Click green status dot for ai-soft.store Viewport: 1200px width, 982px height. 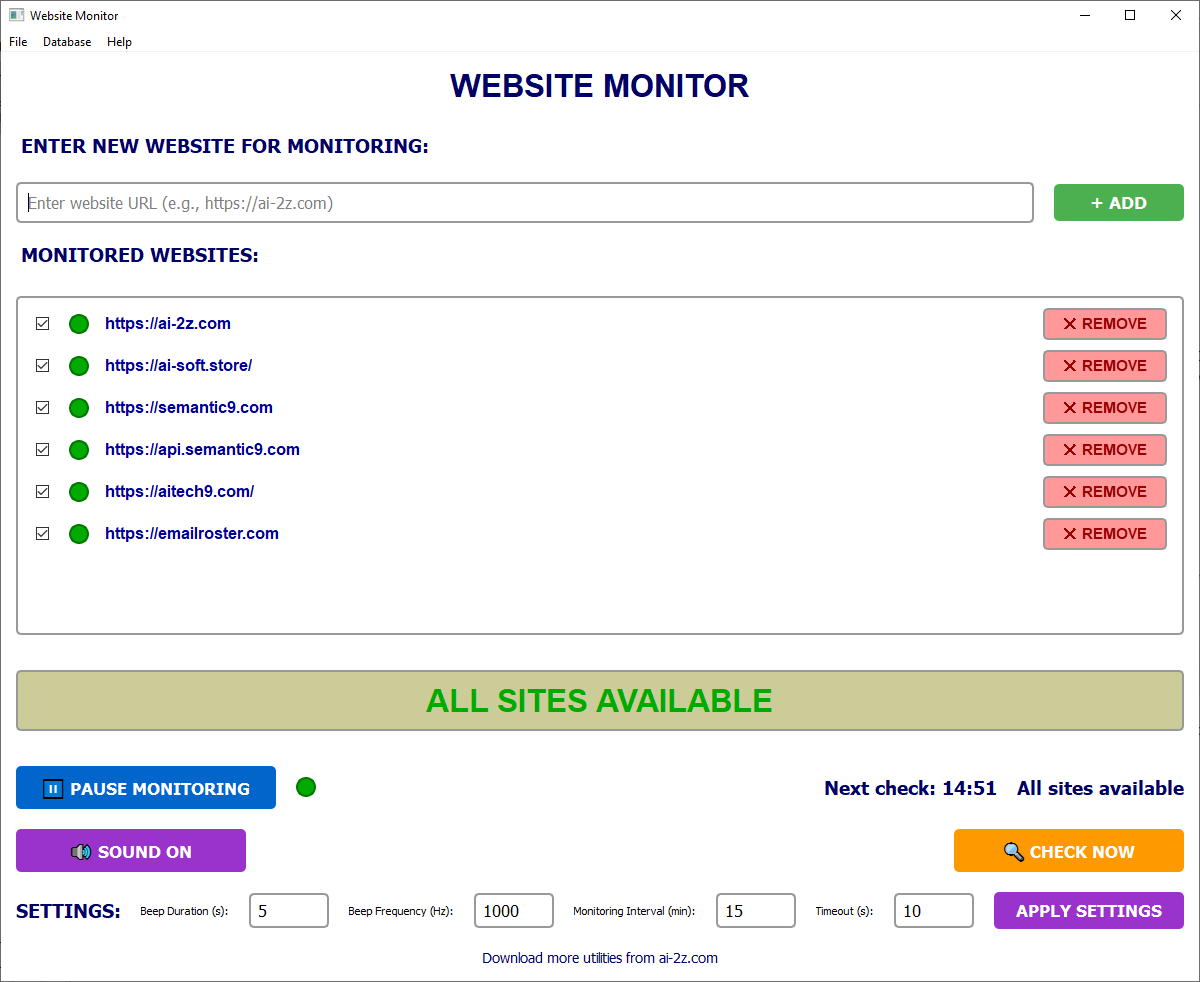pyautogui.click(x=79, y=366)
